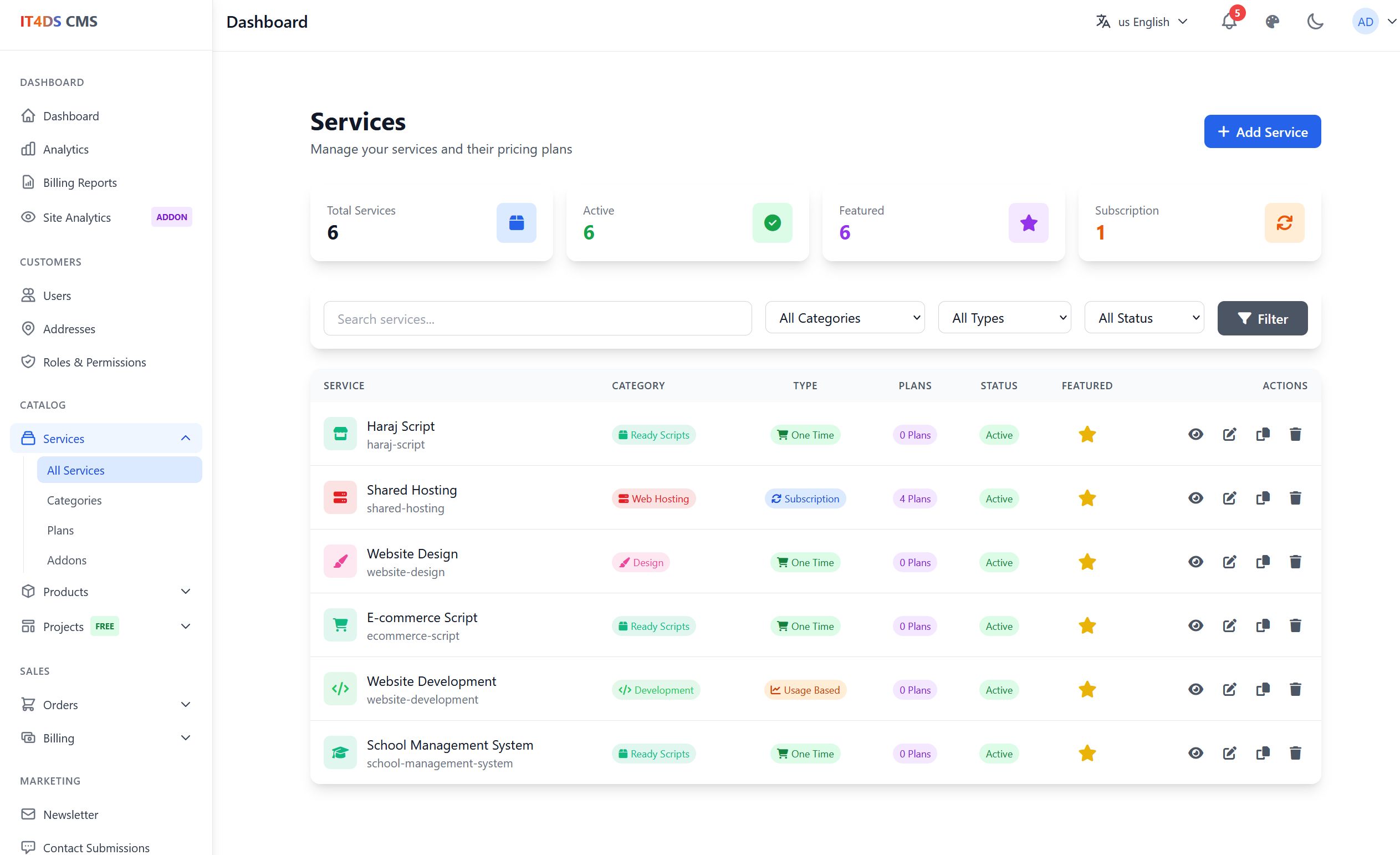Open the theme color palette icon
The height and width of the screenshot is (855, 1400).
click(1272, 22)
